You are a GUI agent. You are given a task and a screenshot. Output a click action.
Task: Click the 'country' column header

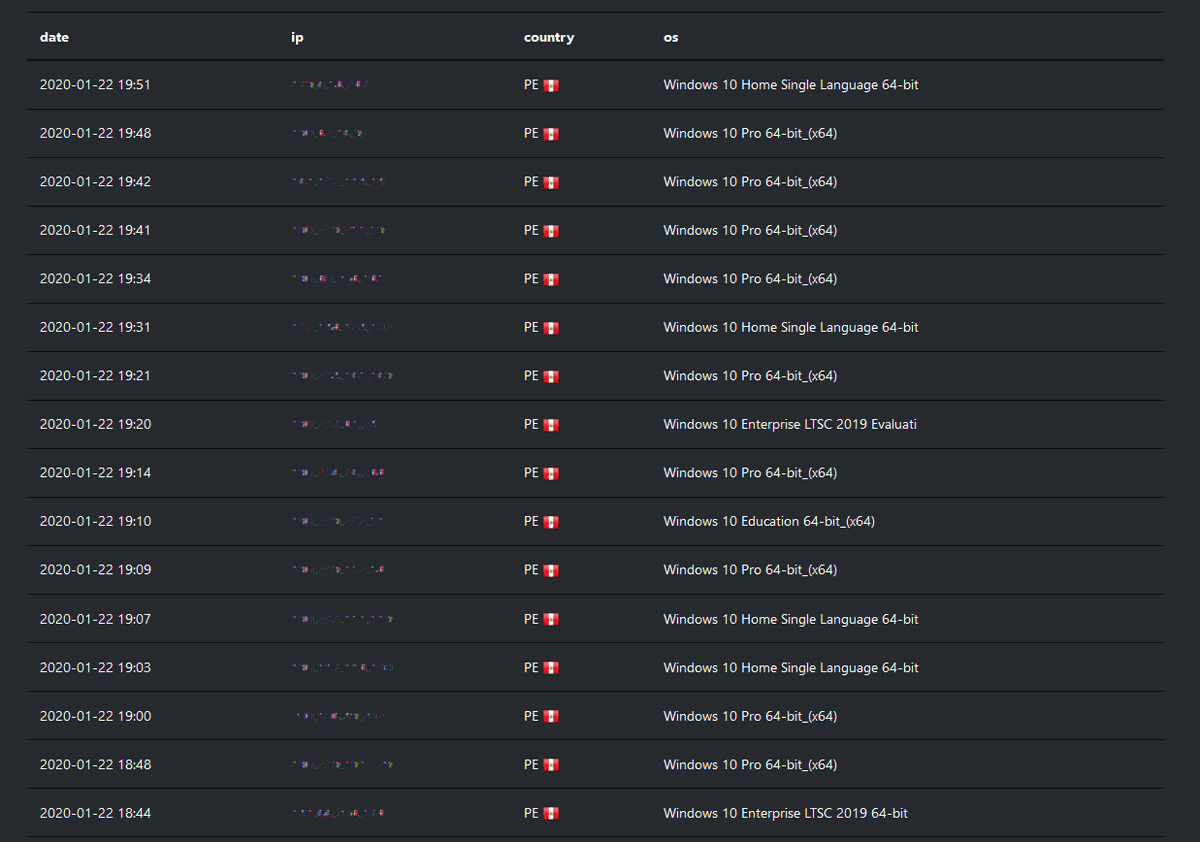click(x=549, y=37)
